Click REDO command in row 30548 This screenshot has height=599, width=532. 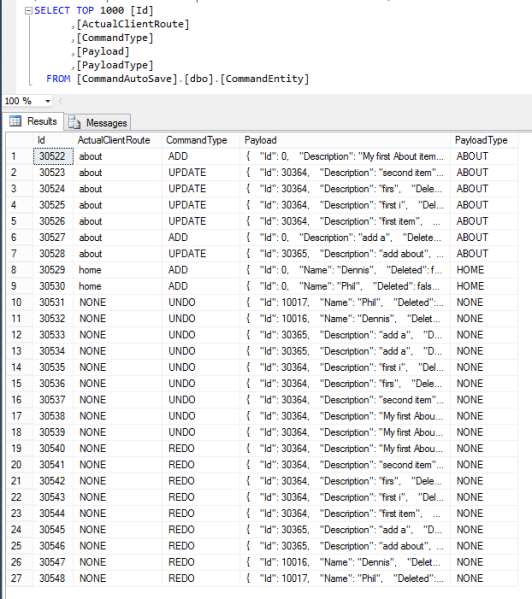coord(201,578)
